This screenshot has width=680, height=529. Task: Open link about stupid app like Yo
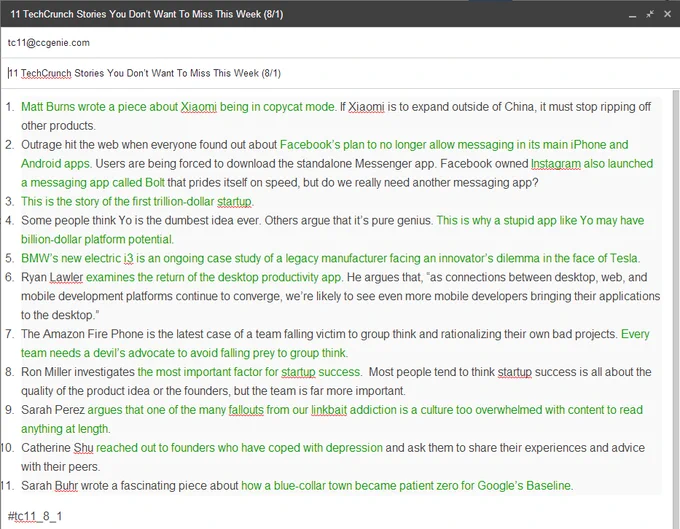tap(540, 220)
